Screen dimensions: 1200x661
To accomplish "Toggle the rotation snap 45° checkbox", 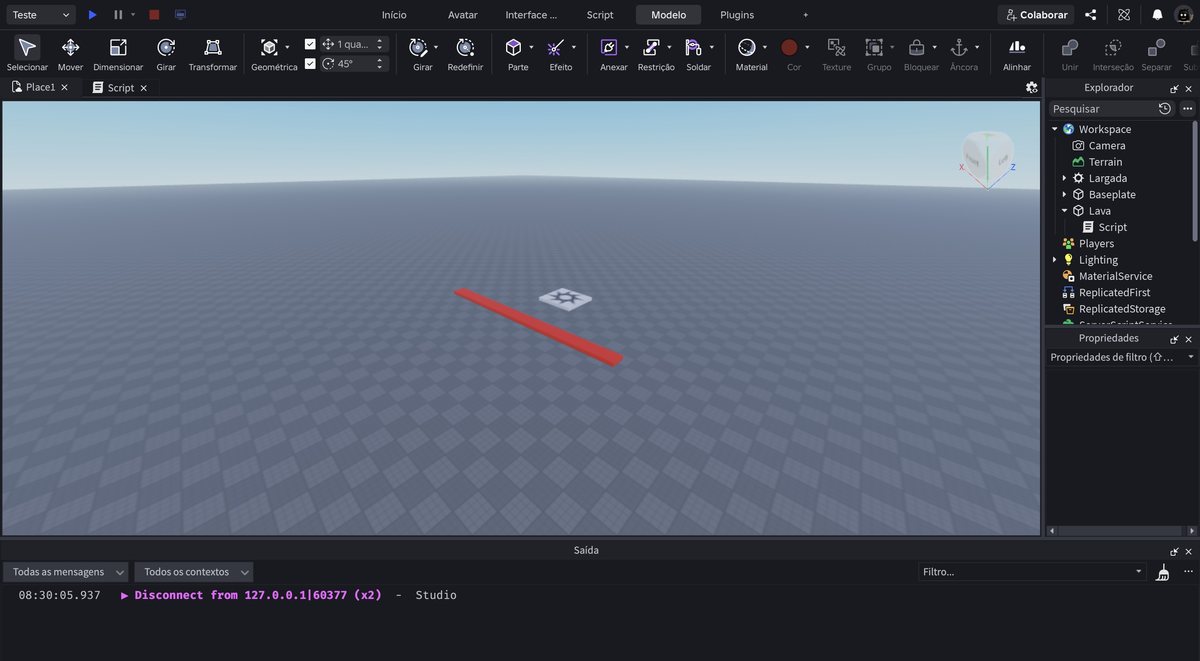I will pos(310,63).
